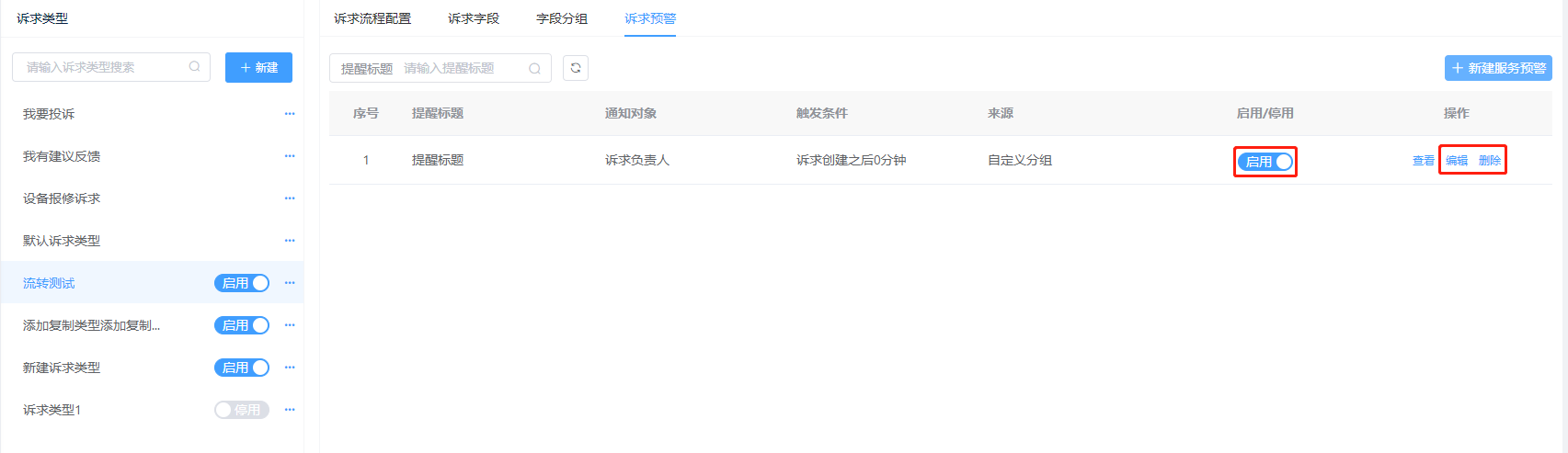1568x453 pixels.
Task: Click the 启用/停用 column header
Action: [x=1265, y=113]
